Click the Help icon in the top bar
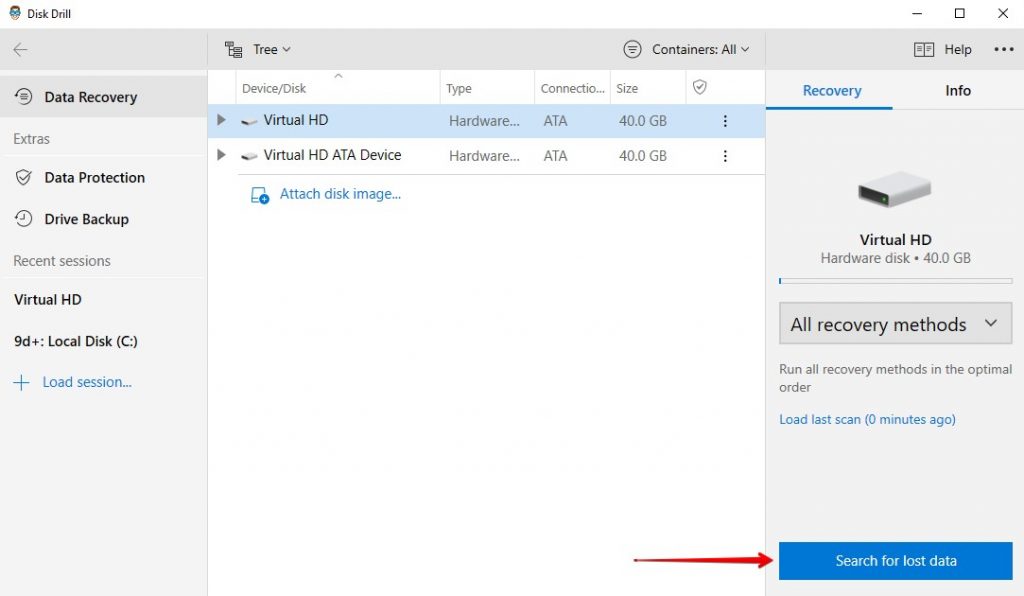Screen dimensions: 1024x596 tap(925, 48)
